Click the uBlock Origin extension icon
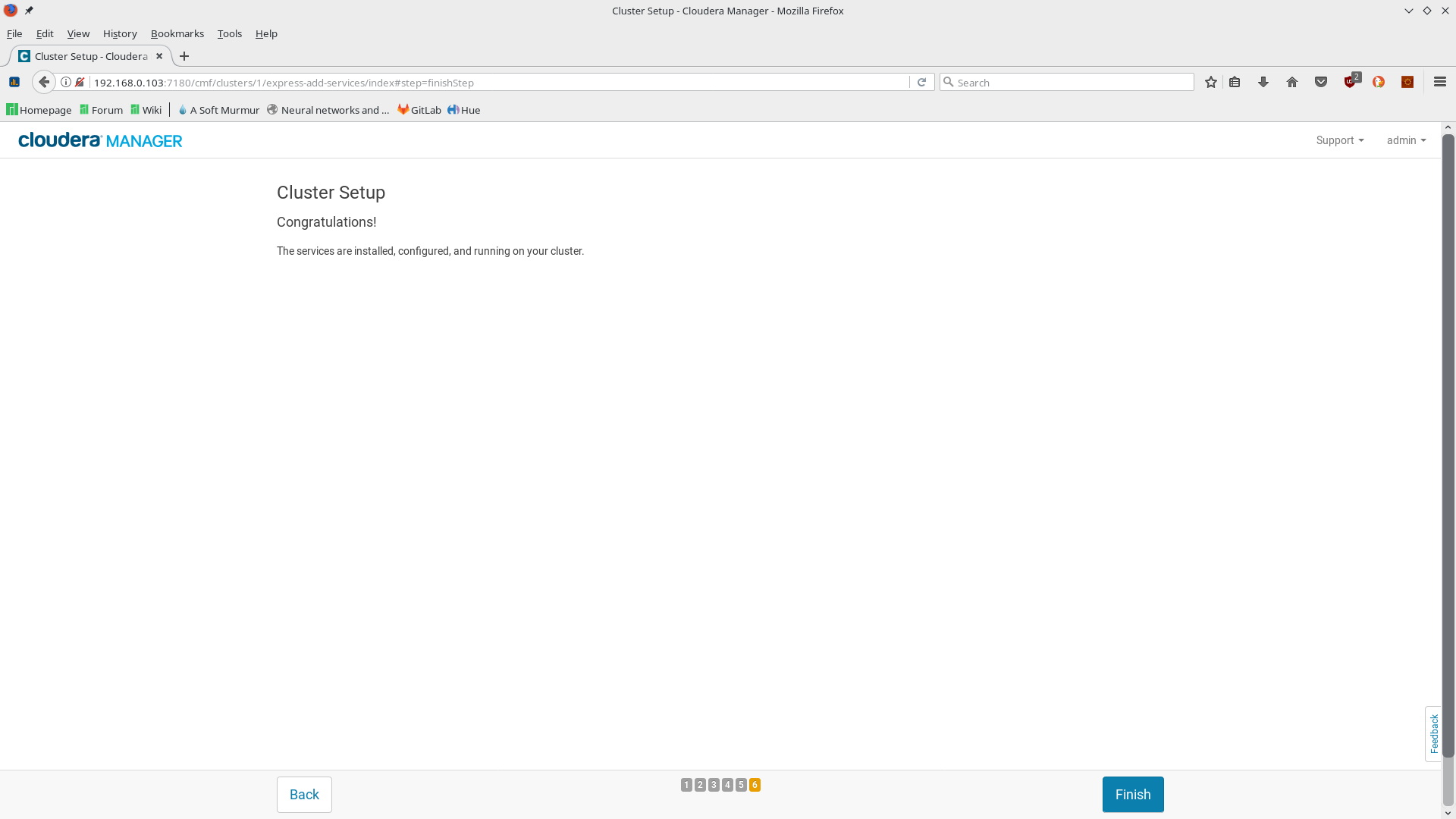This screenshot has width=1456, height=819. click(x=1351, y=82)
